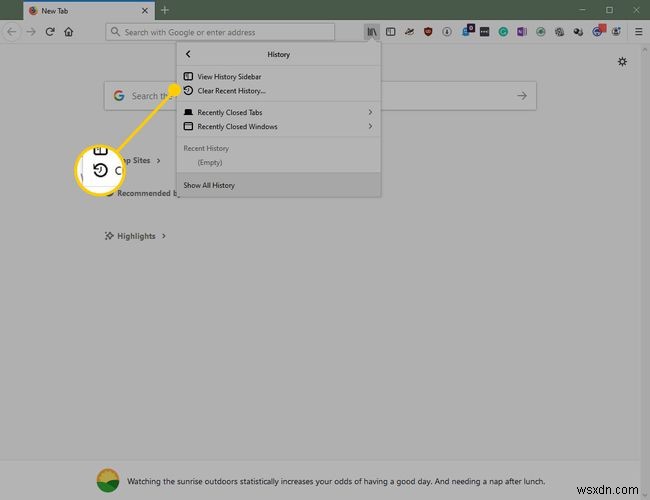Screen dimensions: 650x500
Task: Open the green Grammarly extension icon
Action: click(503, 32)
